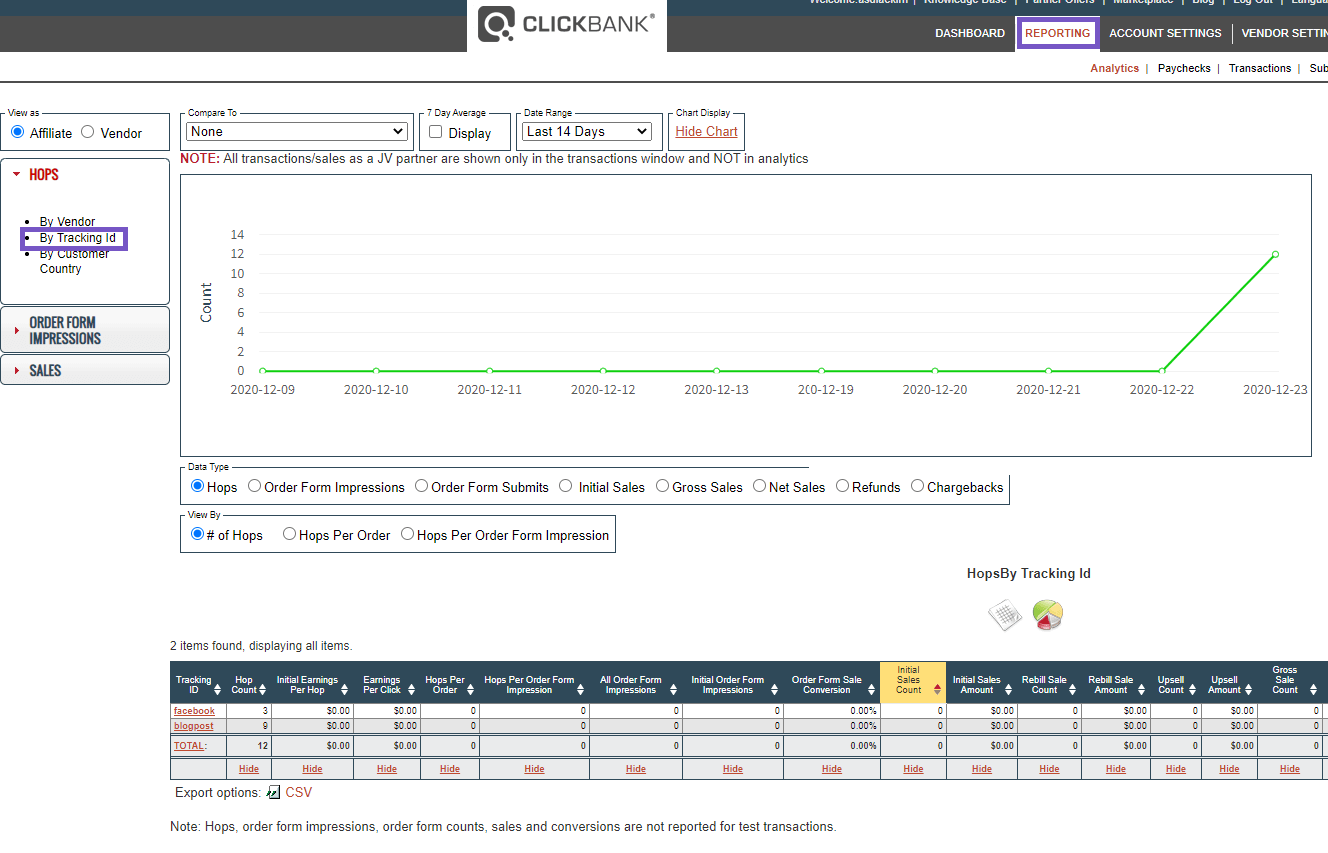Open the table view icon
The width and height of the screenshot is (1328, 853).
click(x=1005, y=615)
